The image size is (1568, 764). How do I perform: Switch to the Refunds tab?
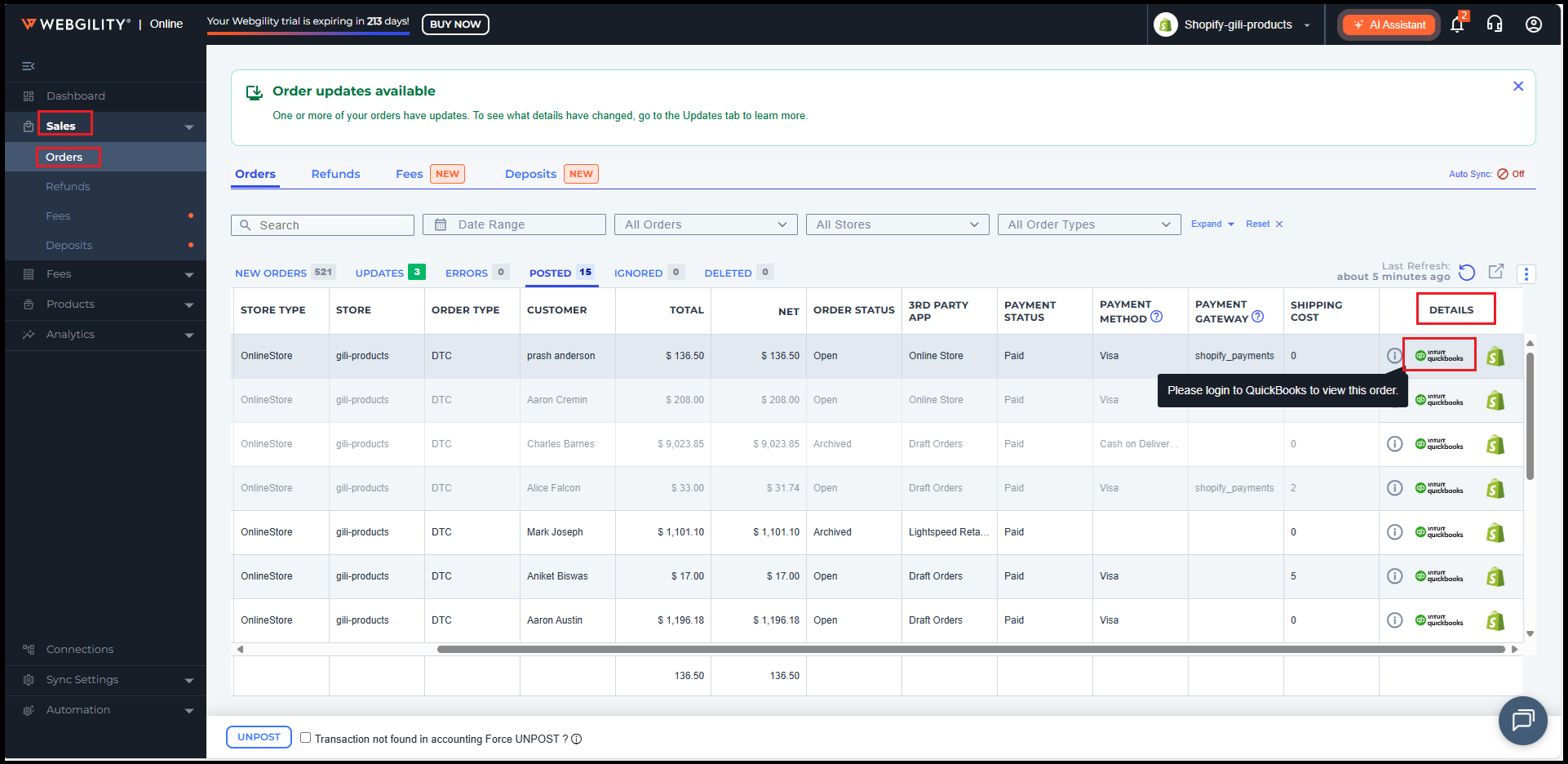tap(335, 174)
